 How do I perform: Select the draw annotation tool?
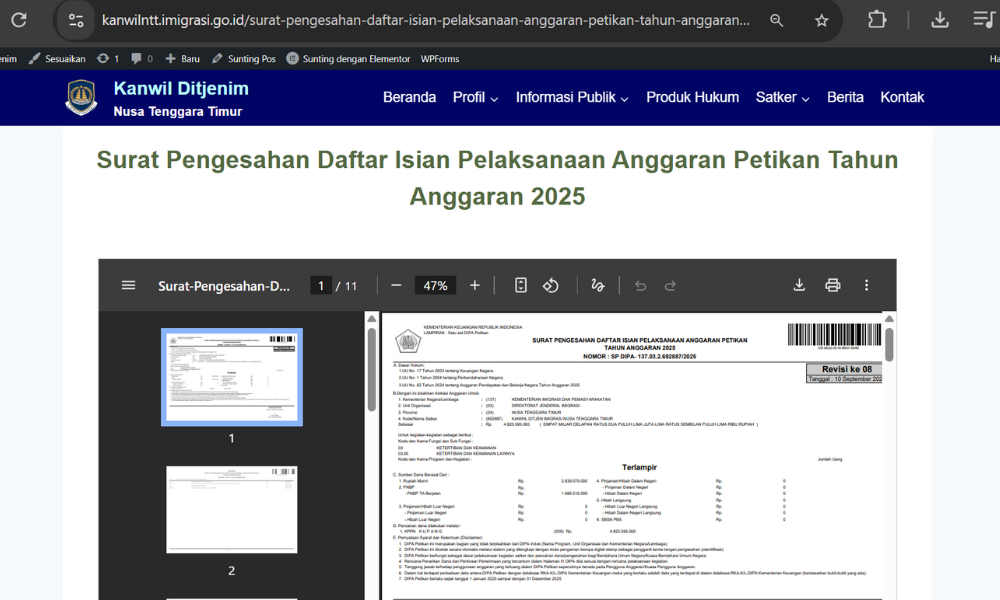click(x=598, y=286)
